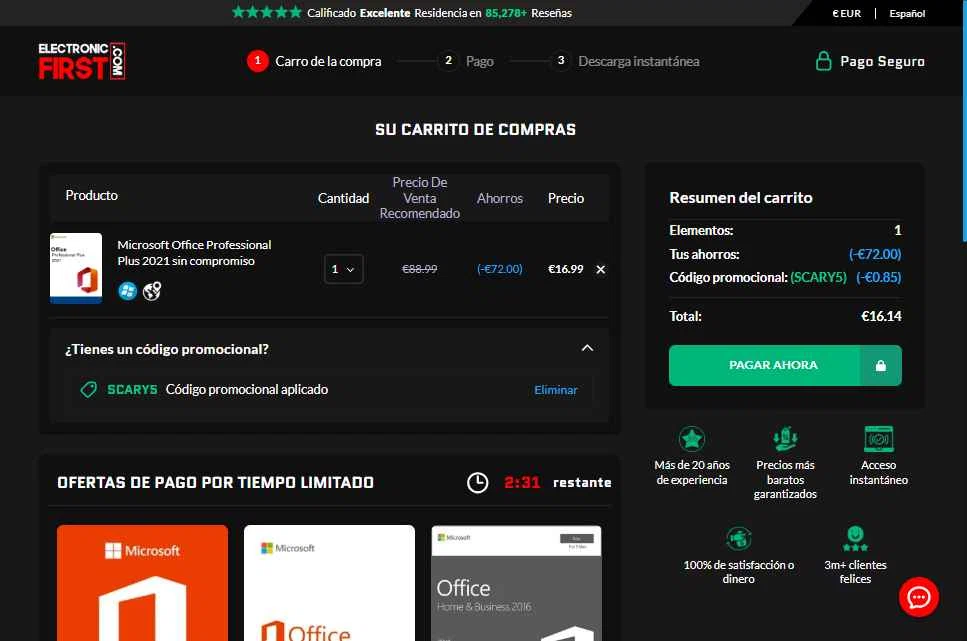Viewport: 967px width, 641px height.
Task: Click the Ahorros column header
Action: coord(500,198)
